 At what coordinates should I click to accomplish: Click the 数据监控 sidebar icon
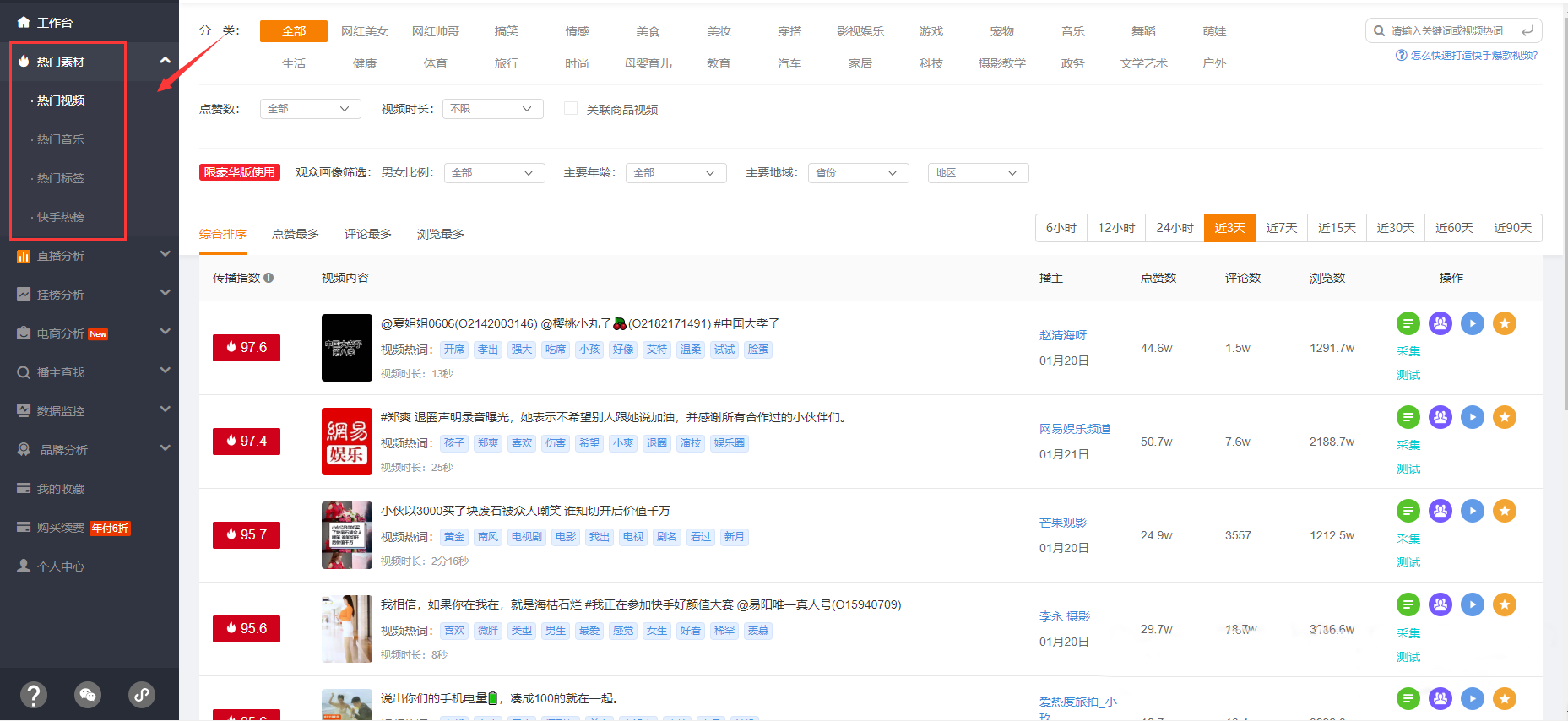click(24, 411)
